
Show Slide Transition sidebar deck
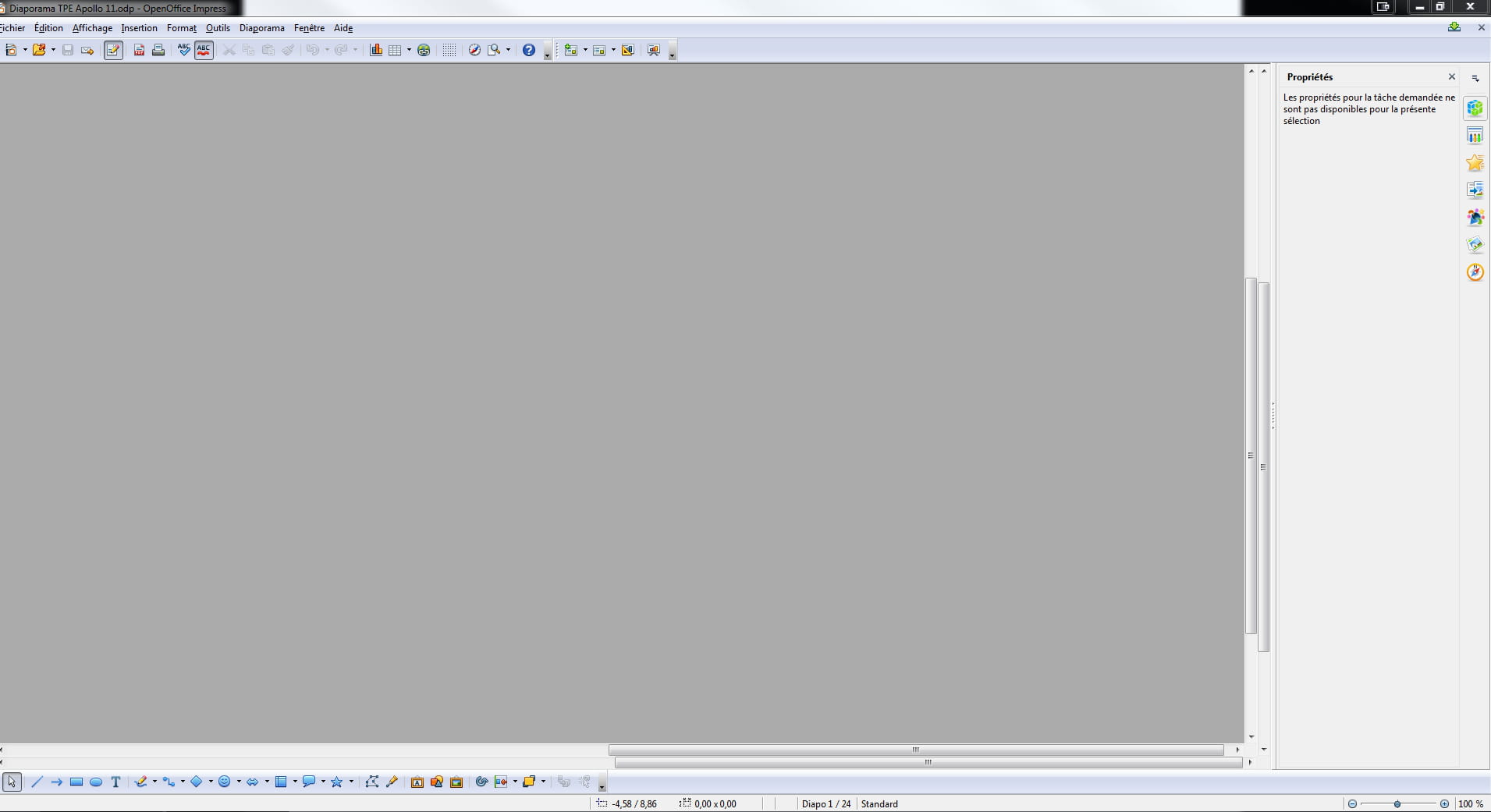tap(1475, 190)
